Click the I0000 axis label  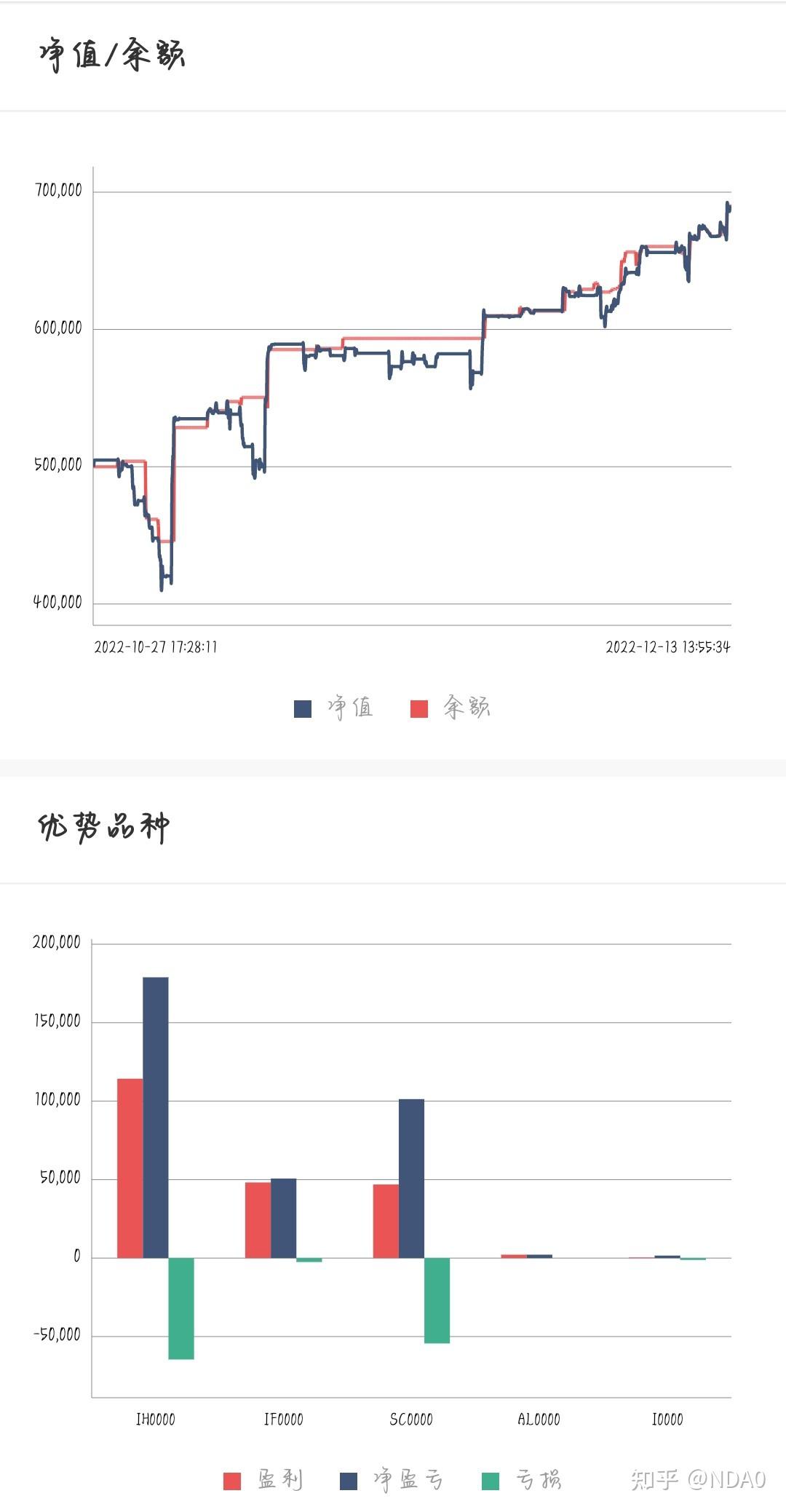click(x=667, y=1419)
